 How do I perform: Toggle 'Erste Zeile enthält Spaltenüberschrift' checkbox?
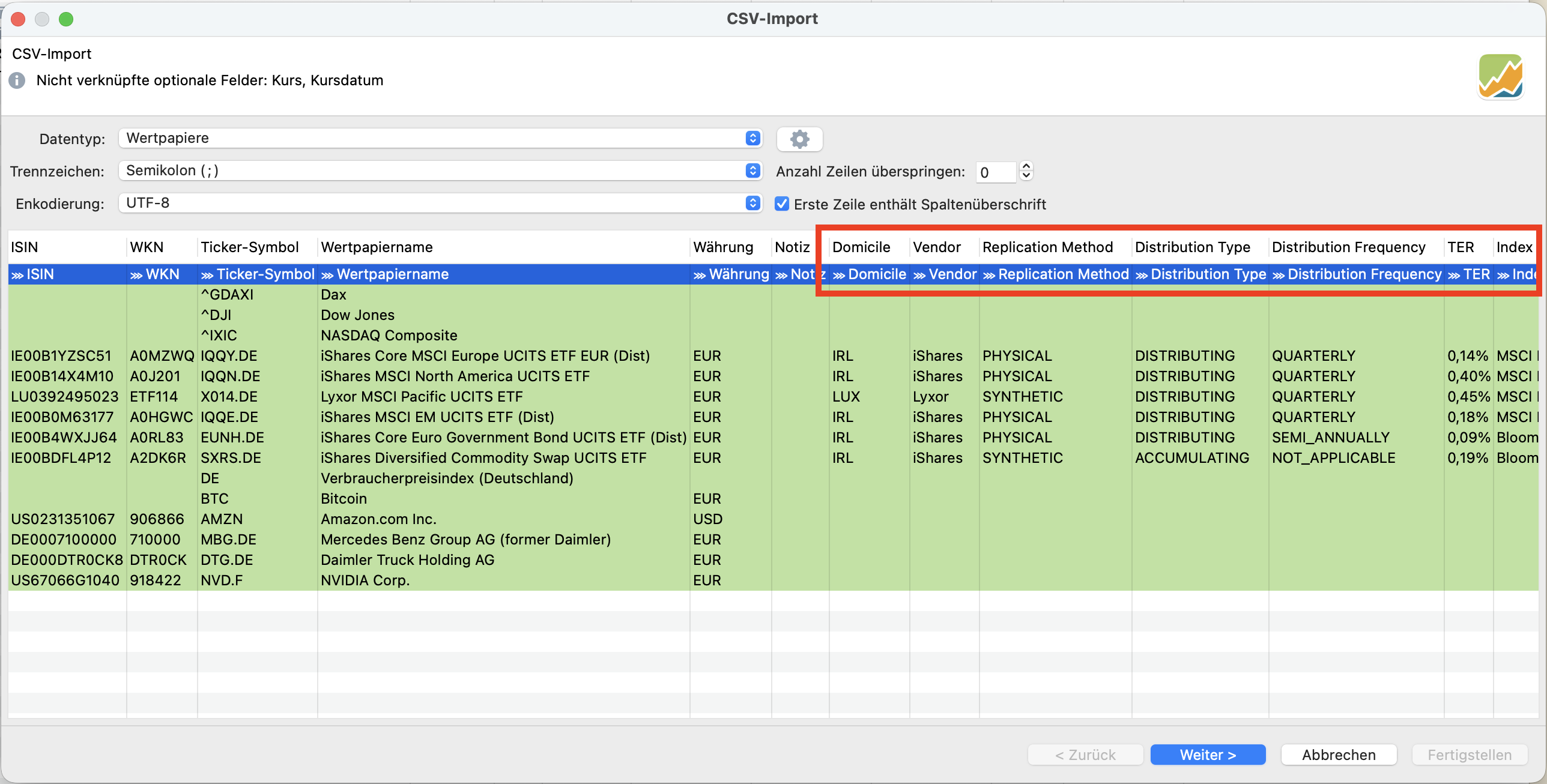[x=781, y=204]
